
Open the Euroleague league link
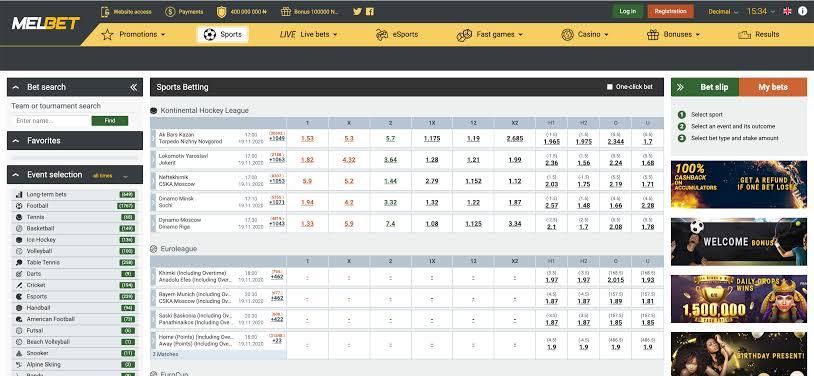click(x=179, y=249)
